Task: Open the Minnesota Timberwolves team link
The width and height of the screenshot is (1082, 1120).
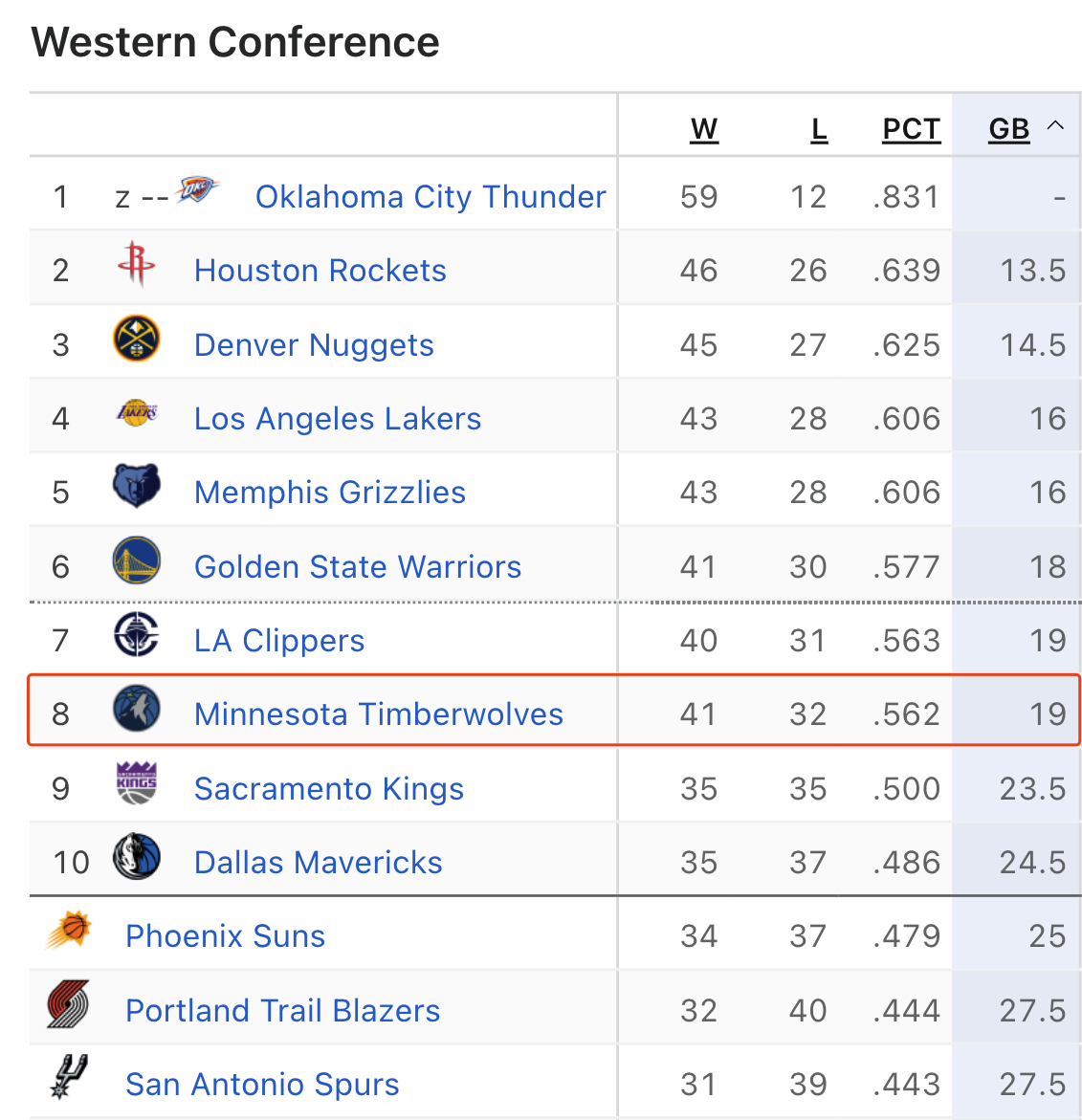Action: click(379, 714)
